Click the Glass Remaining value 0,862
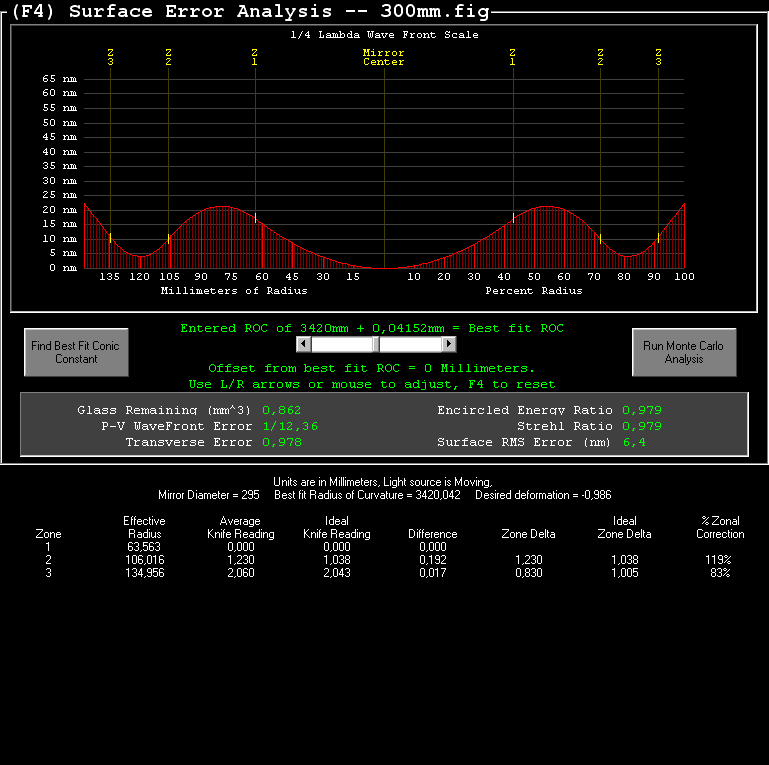This screenshot has height=765, width=769. [x=281, y=410]
